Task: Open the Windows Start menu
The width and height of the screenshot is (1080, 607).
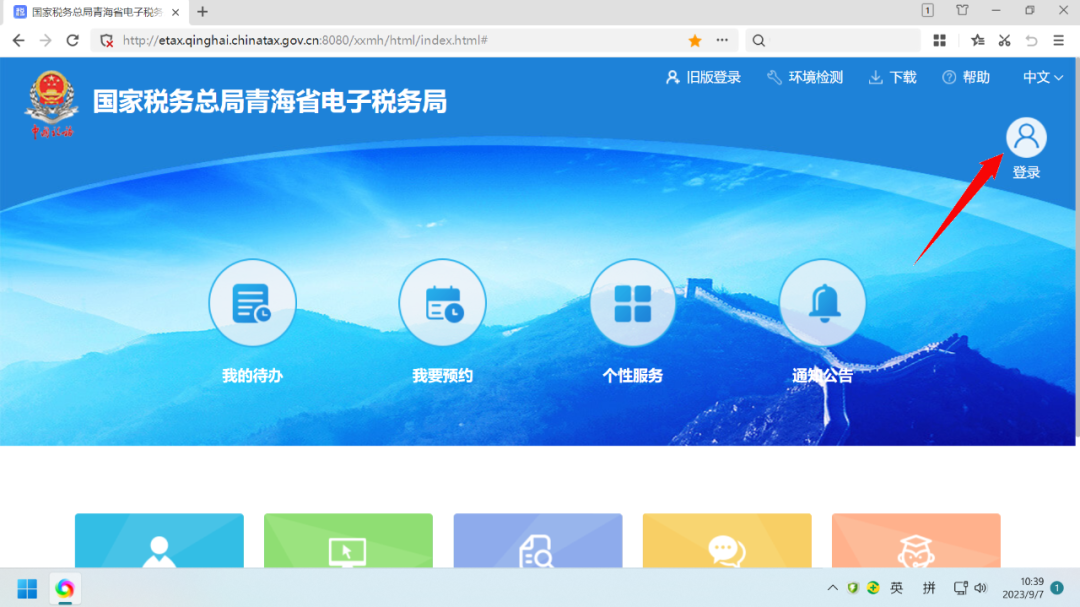Action: pyautogui.click(x=27, y=589)
